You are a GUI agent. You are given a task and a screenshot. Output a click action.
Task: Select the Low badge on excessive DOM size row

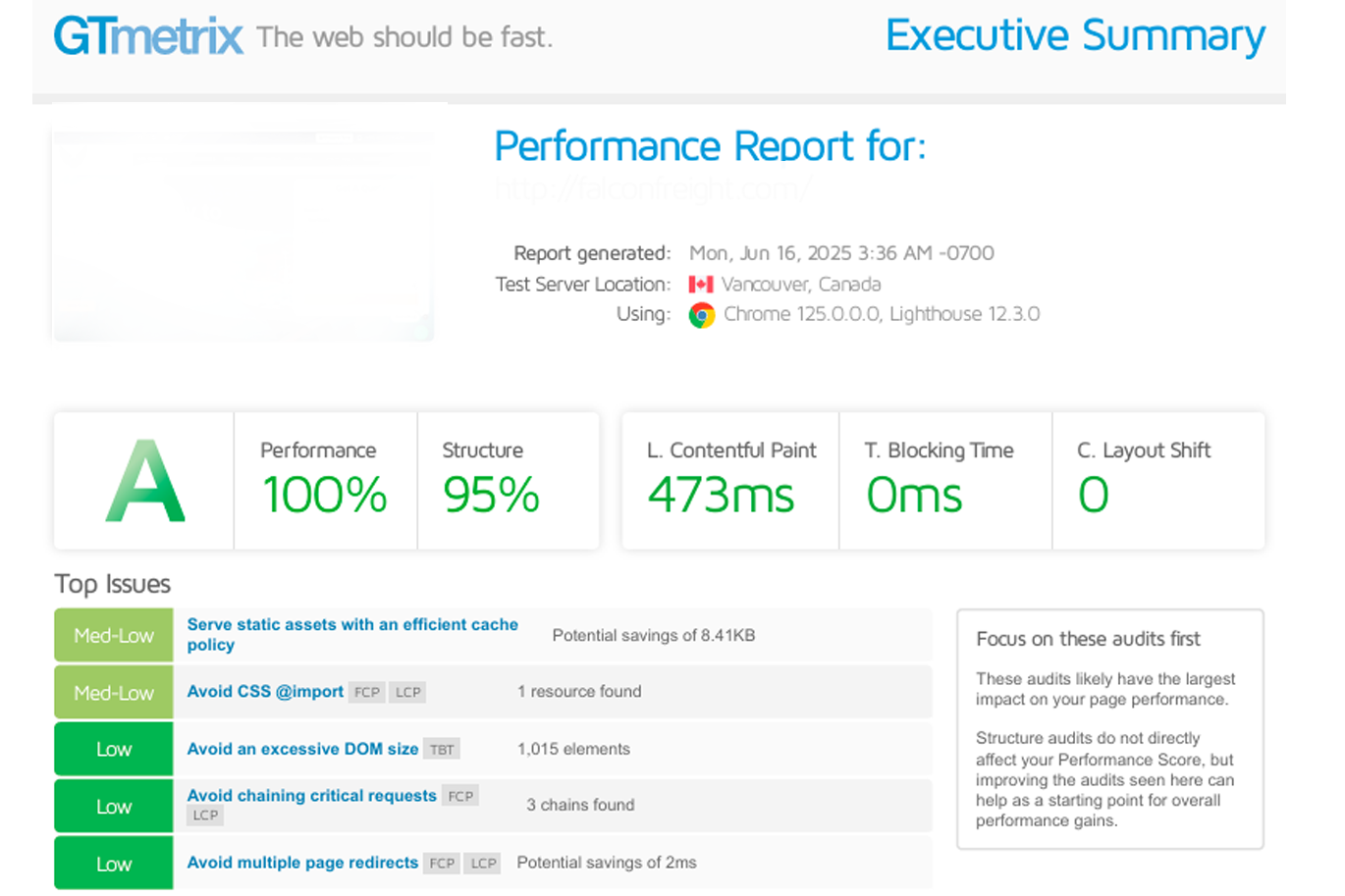[112, 748]
